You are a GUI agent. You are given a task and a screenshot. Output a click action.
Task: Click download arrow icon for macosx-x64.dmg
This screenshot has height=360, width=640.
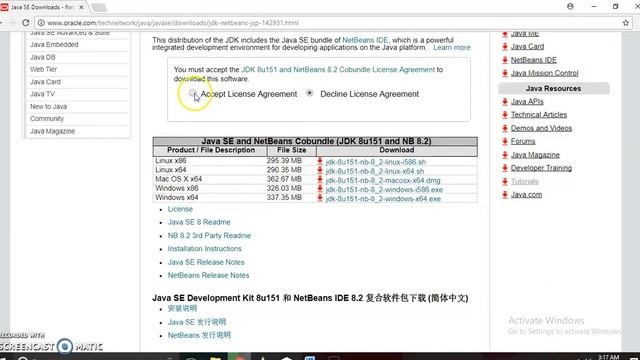320,180
